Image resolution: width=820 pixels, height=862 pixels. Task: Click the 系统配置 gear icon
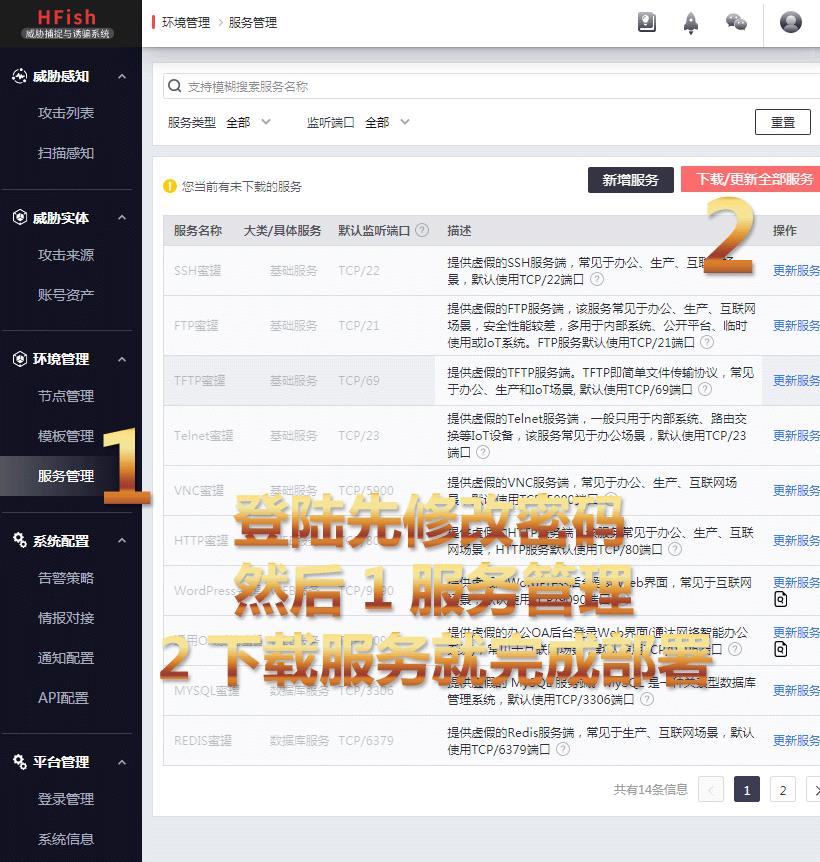coord(20,540)
